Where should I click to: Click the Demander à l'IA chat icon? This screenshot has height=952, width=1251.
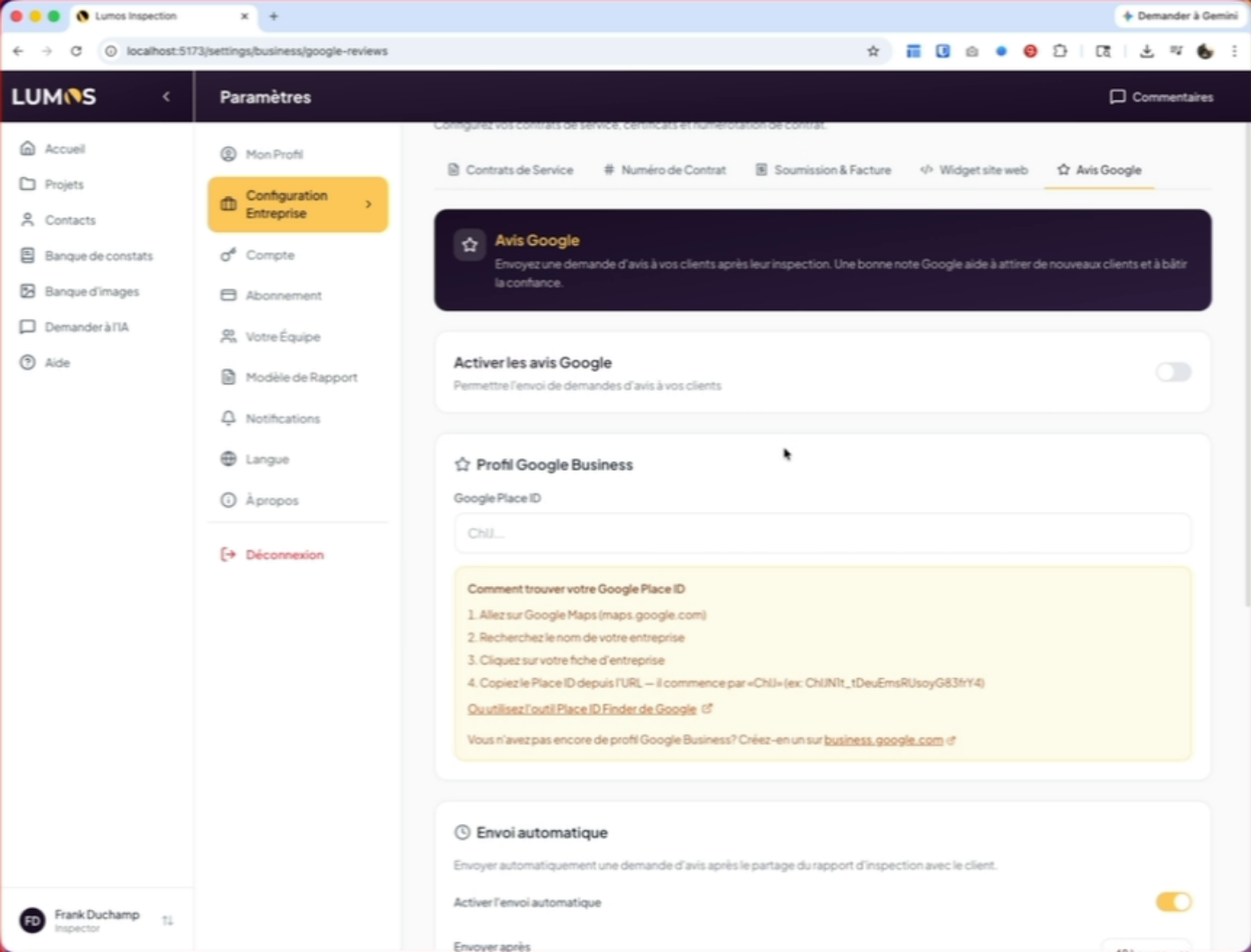28,327
